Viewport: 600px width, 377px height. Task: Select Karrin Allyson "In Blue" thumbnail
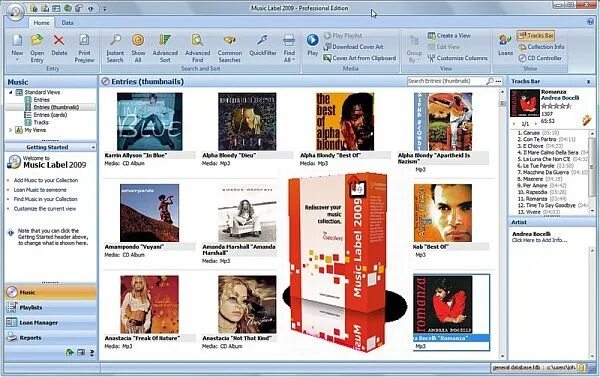pyautogui.click(x=150, y=121)
